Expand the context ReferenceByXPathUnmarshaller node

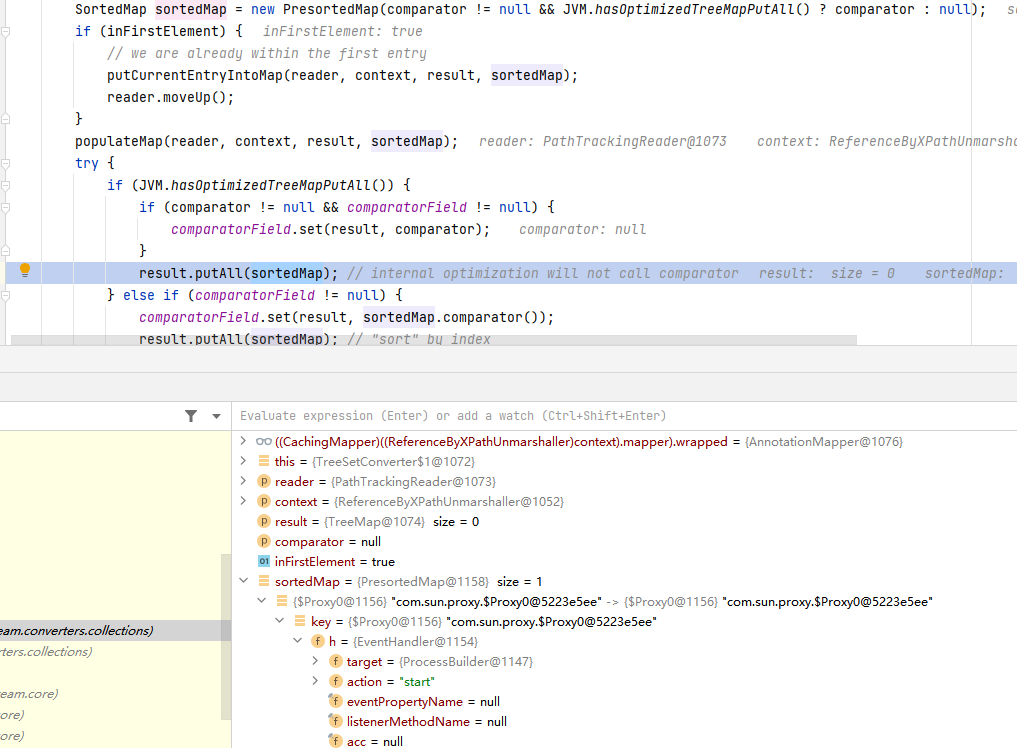242,501
